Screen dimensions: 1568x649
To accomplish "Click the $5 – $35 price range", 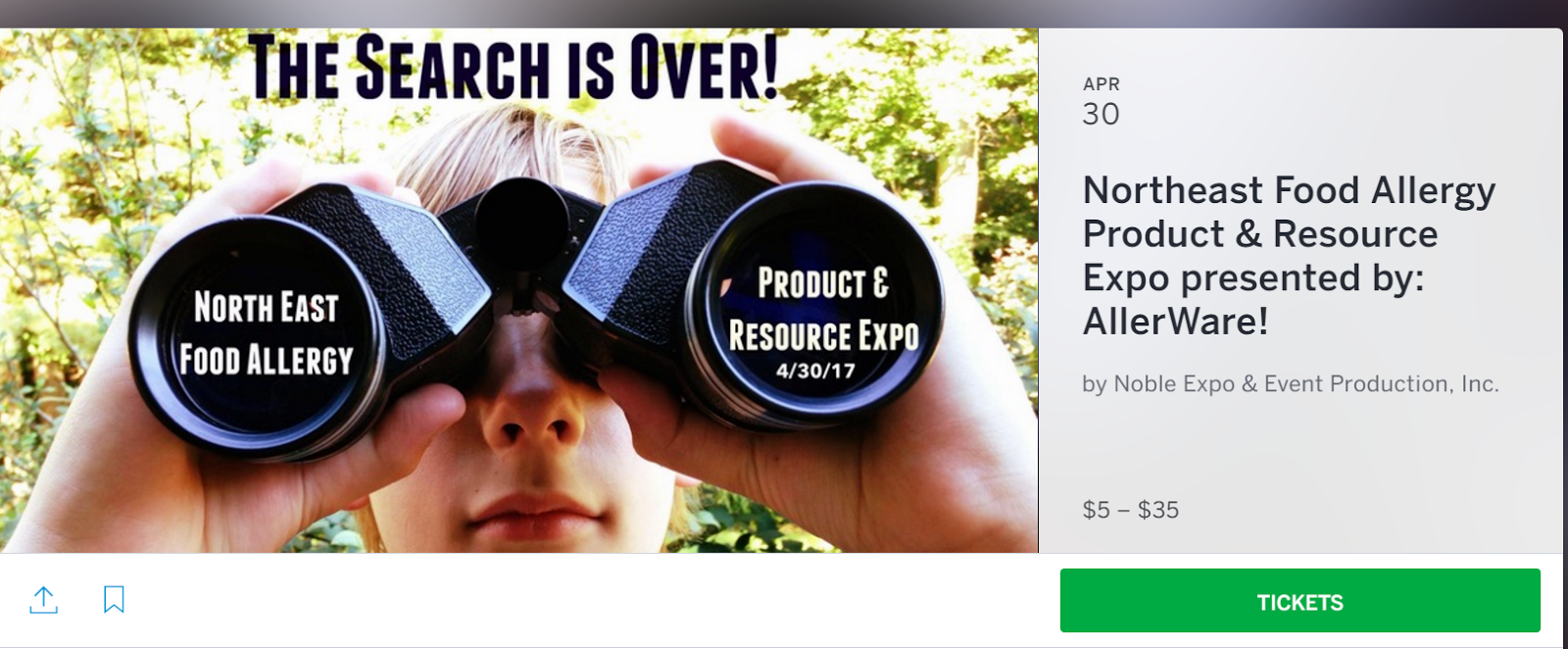I will 1131,510.
